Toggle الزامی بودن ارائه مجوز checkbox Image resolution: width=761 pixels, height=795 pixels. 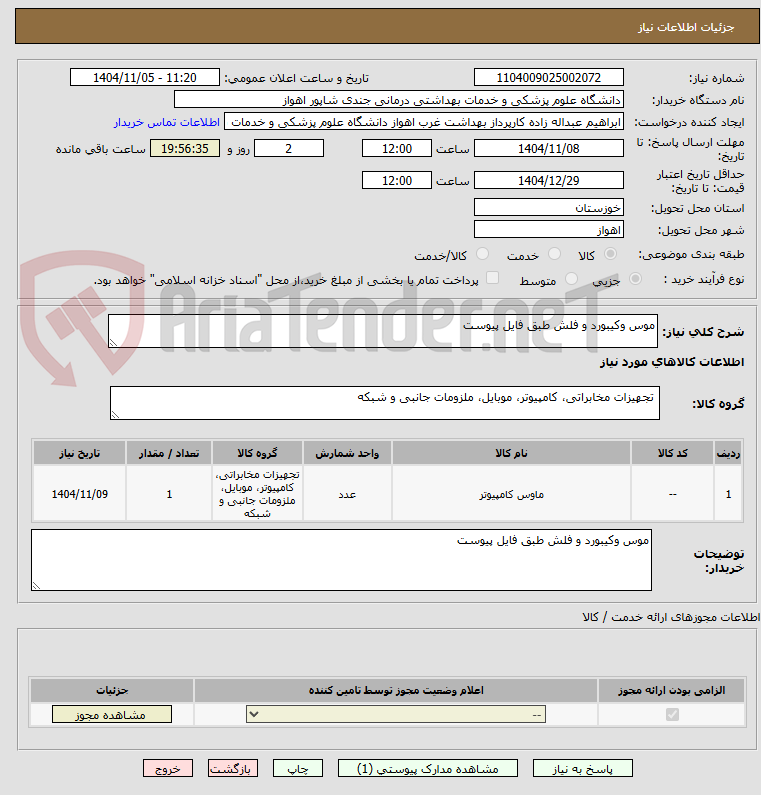point(672,714)
